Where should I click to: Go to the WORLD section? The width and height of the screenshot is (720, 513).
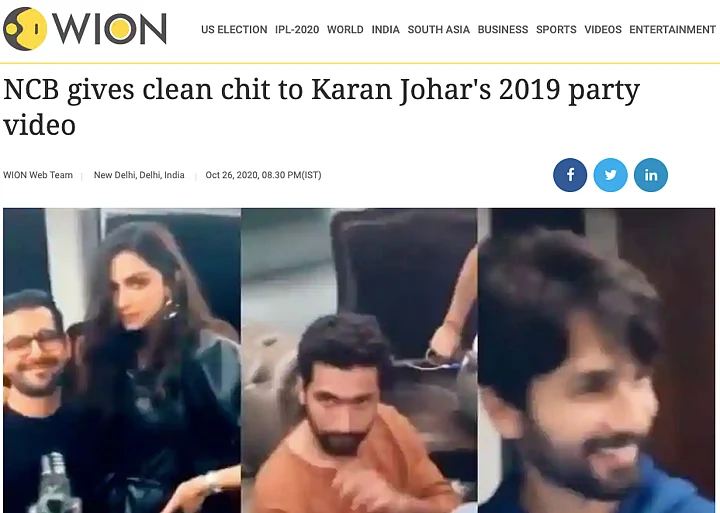[345, 29]
